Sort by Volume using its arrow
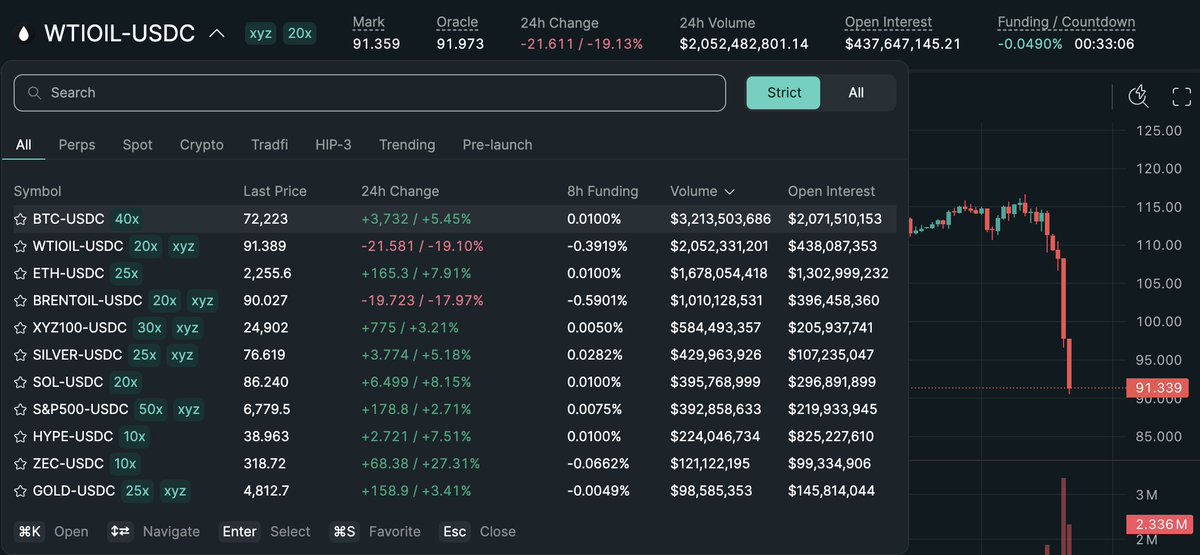 tap(729, 192)
